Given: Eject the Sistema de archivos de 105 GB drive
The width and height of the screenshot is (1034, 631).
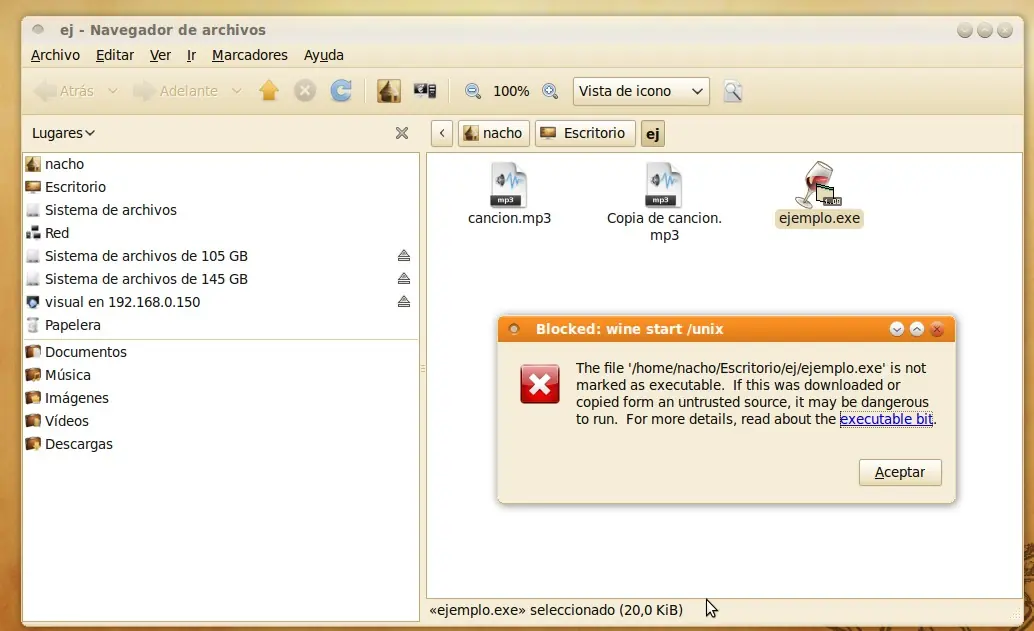Looking at the screenshot, I should (x=403, y=255).
